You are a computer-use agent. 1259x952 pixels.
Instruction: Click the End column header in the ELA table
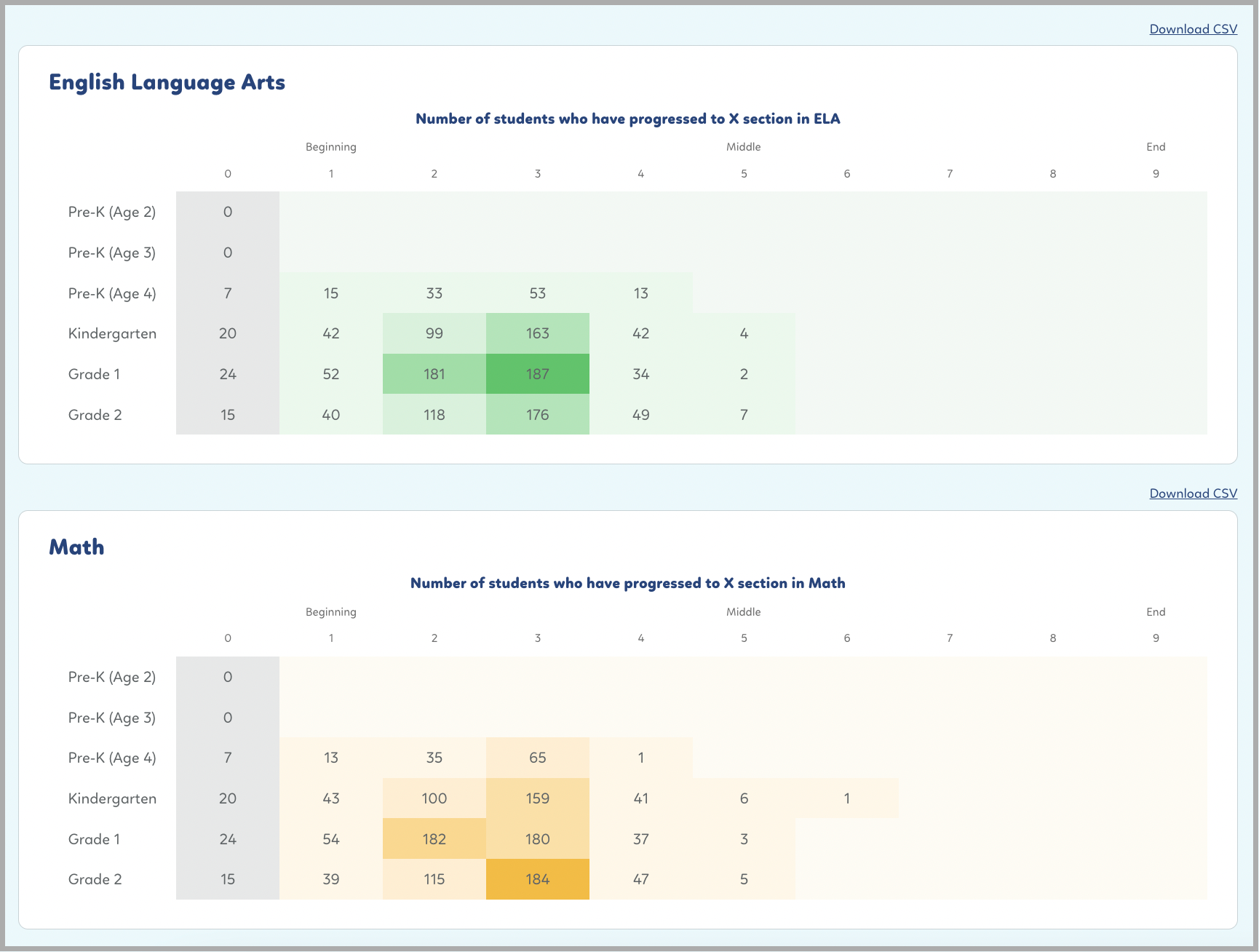[1156, 146]
